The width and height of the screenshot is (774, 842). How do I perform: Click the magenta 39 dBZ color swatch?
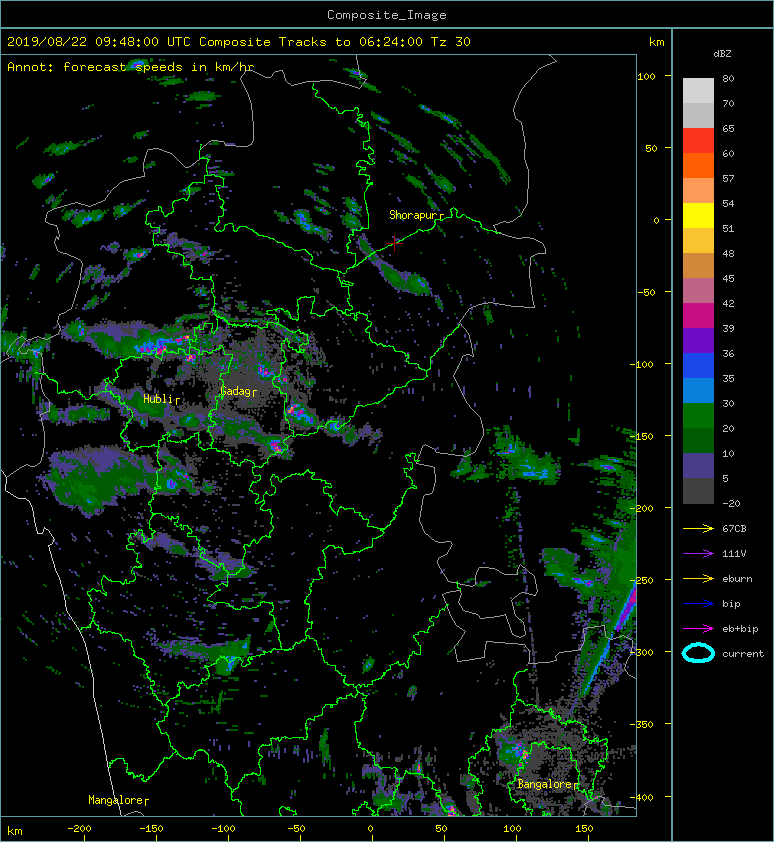pos(698,315)
